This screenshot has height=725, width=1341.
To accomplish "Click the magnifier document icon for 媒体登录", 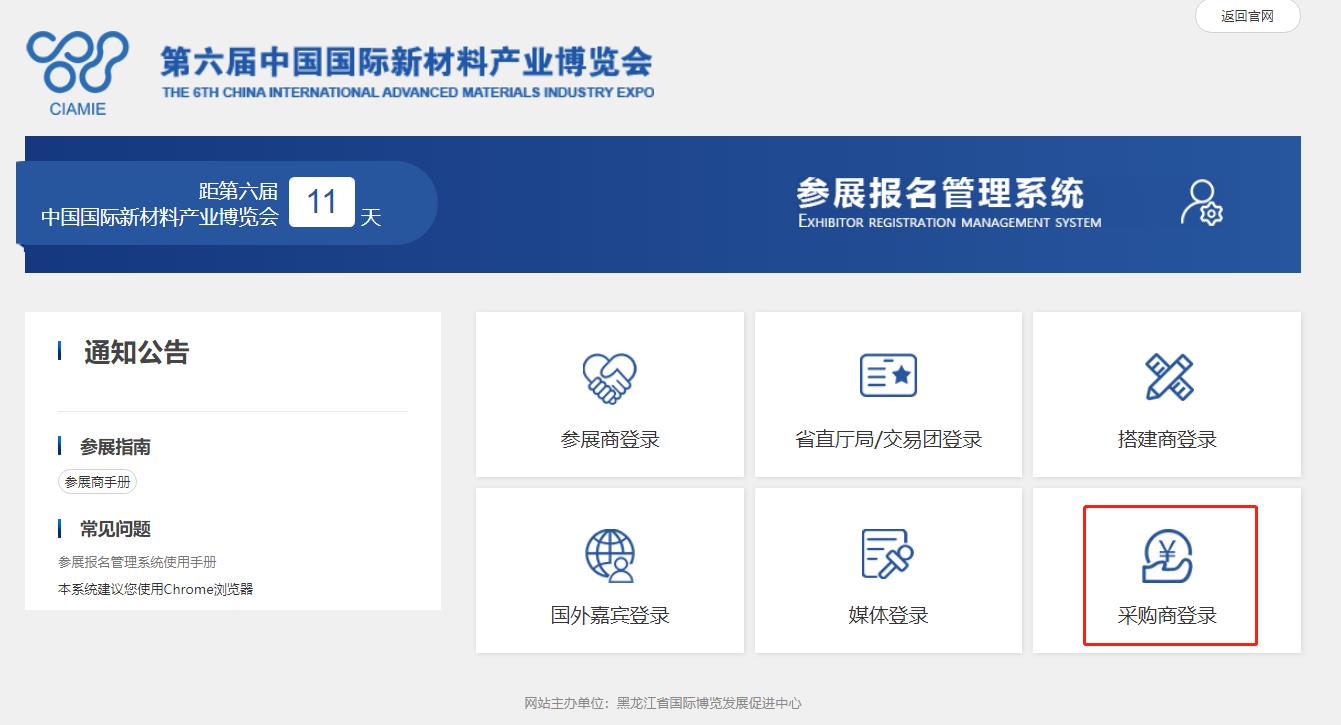I will [x=888, y=553].
